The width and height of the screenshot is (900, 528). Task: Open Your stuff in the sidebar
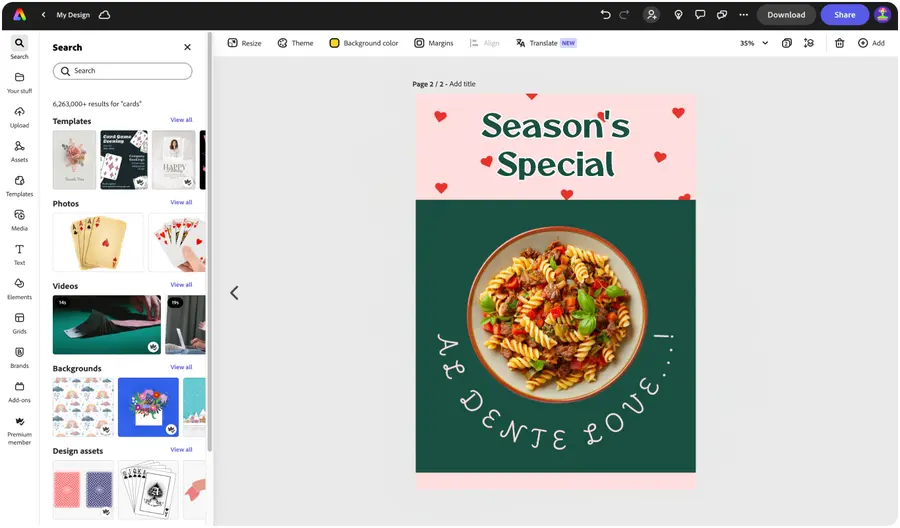click(20, 83)
